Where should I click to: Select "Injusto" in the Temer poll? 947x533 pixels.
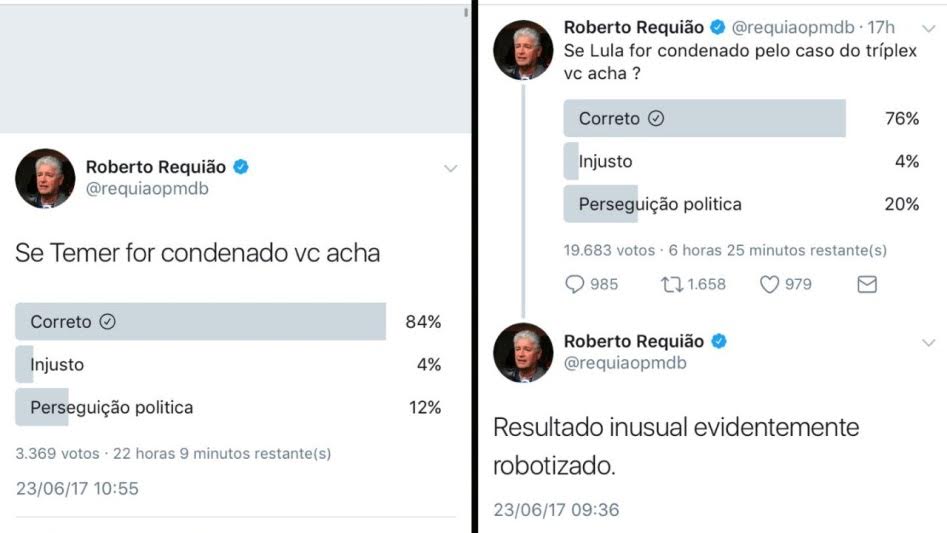pyautogui.click(x=57, y=365)
